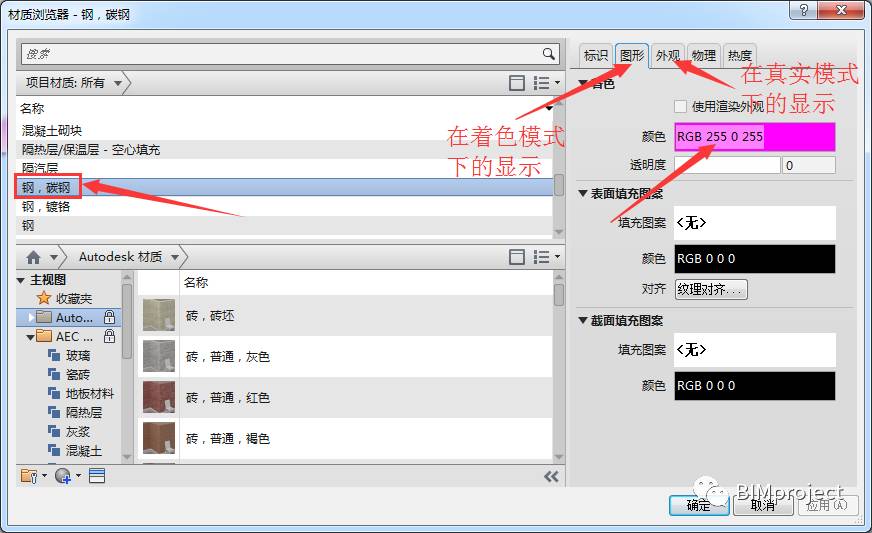The height and width of the screenshot is (533, 872).
Task: Select the 灰浆 category icon
Action: pos(54,431)
